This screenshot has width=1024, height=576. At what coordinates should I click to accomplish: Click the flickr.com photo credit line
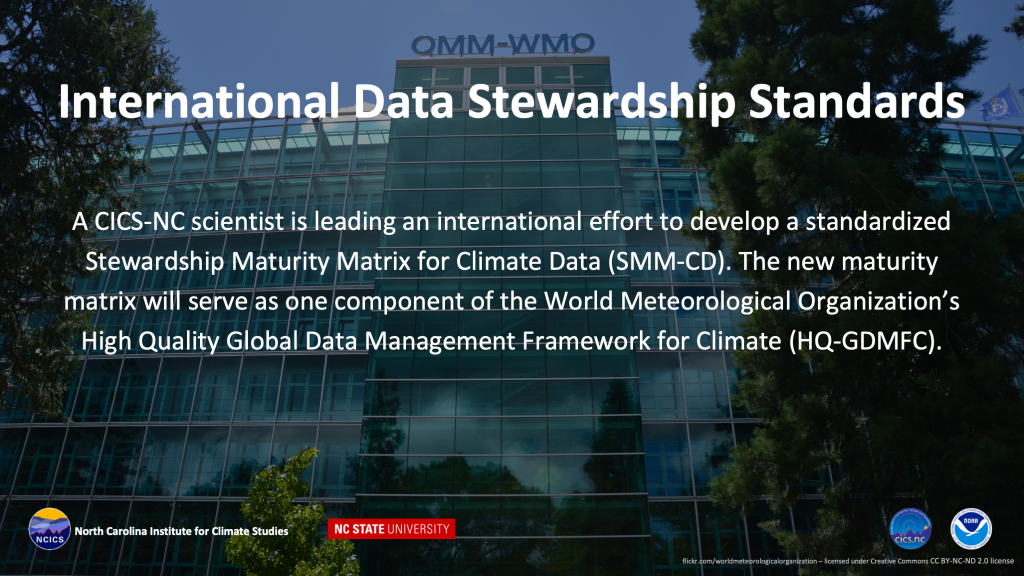tap(848, 561)
